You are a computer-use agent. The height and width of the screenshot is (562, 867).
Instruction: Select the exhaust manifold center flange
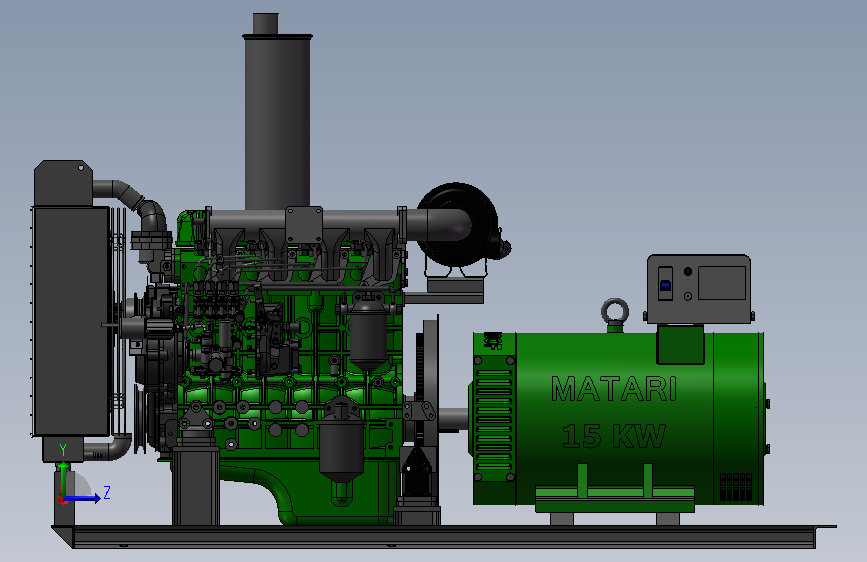point(304,225)
